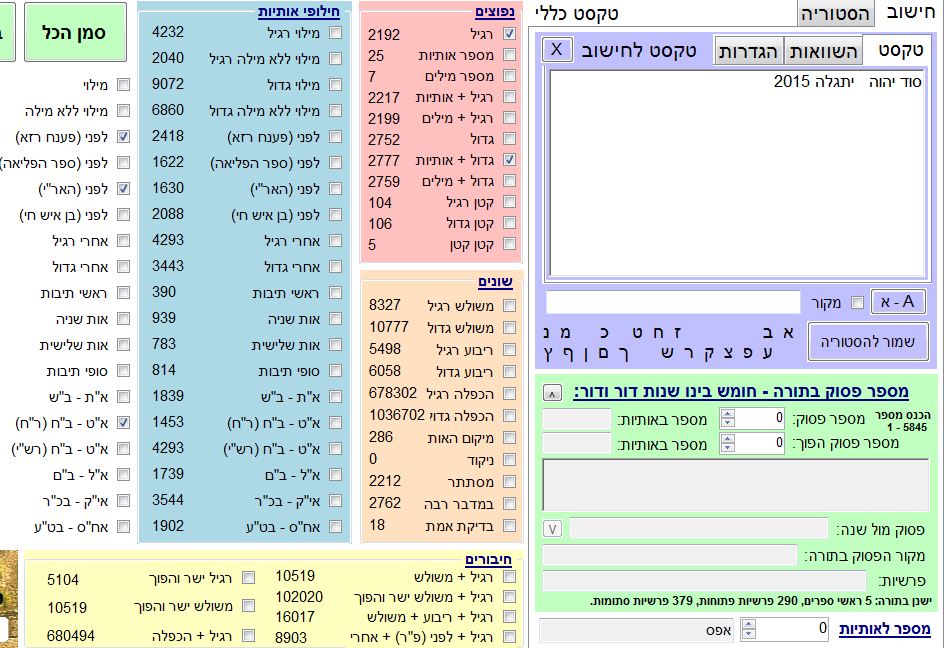The image size is (948, 648).
Task: Switch to the הסטוריה tab
Action: pyautogui.click(x=835, y=14)
